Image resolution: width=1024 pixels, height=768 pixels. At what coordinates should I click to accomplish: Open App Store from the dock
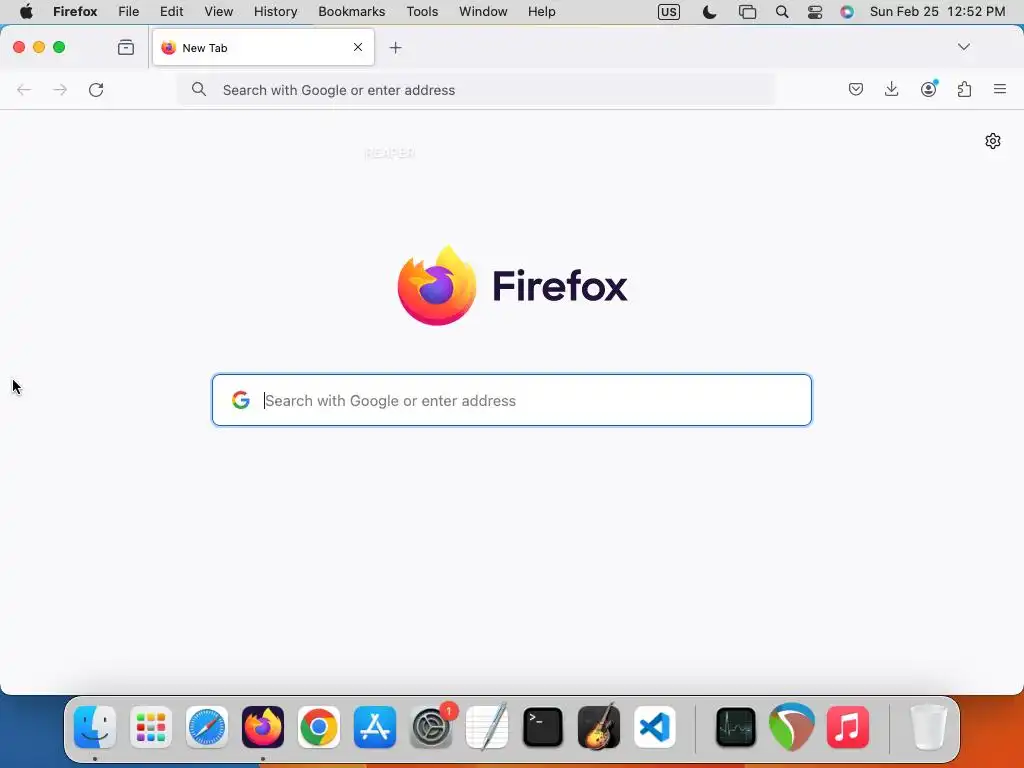pos(375,727)
